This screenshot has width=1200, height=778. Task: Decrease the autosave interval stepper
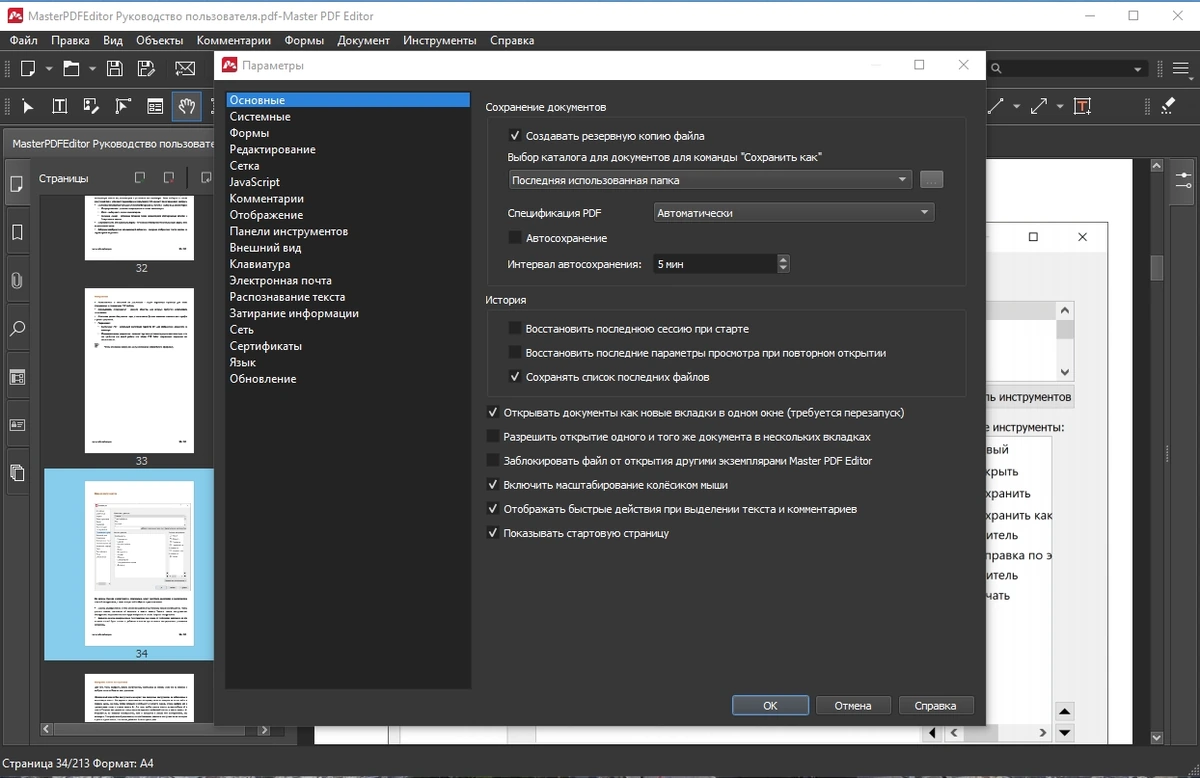click(x=783, y=269)
